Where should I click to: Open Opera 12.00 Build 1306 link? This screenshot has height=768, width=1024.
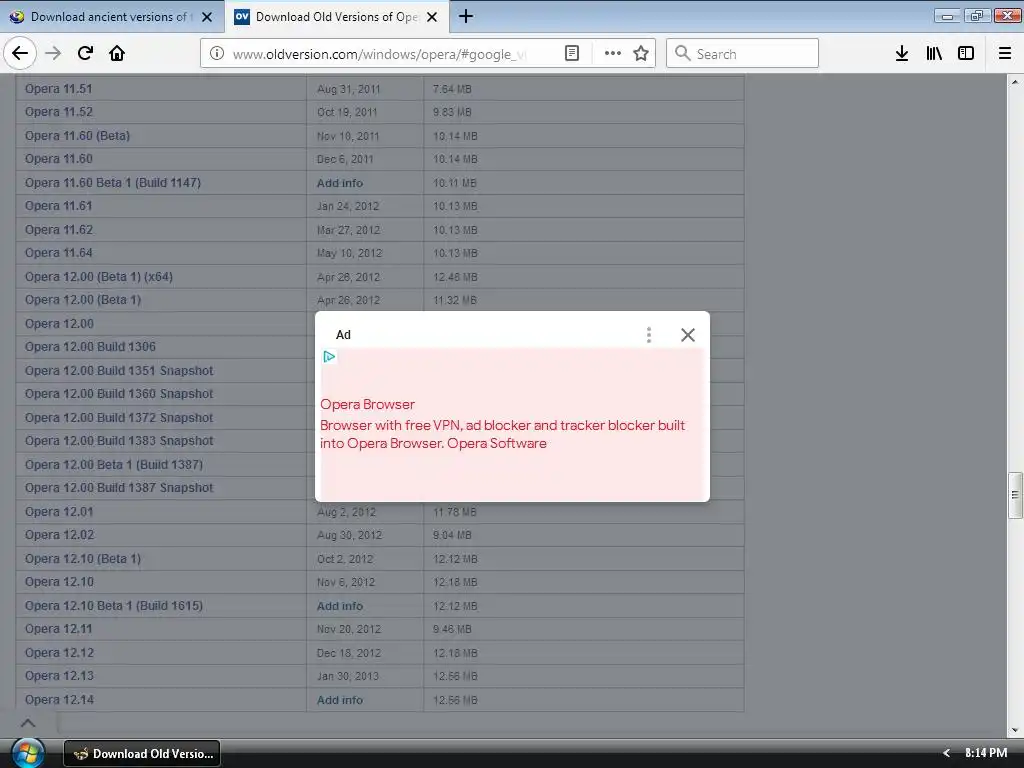[x=90, y=347]
